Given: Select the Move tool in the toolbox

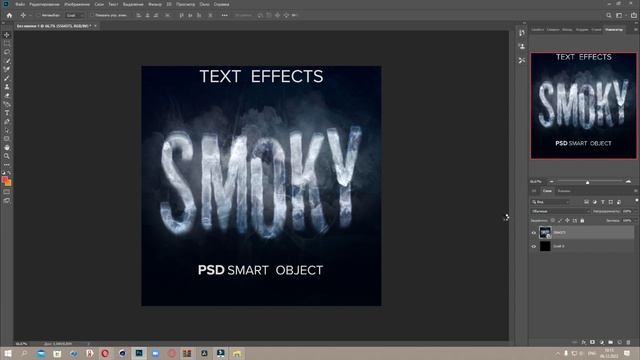Looking at the screenshot, I should tap(7, 35).
